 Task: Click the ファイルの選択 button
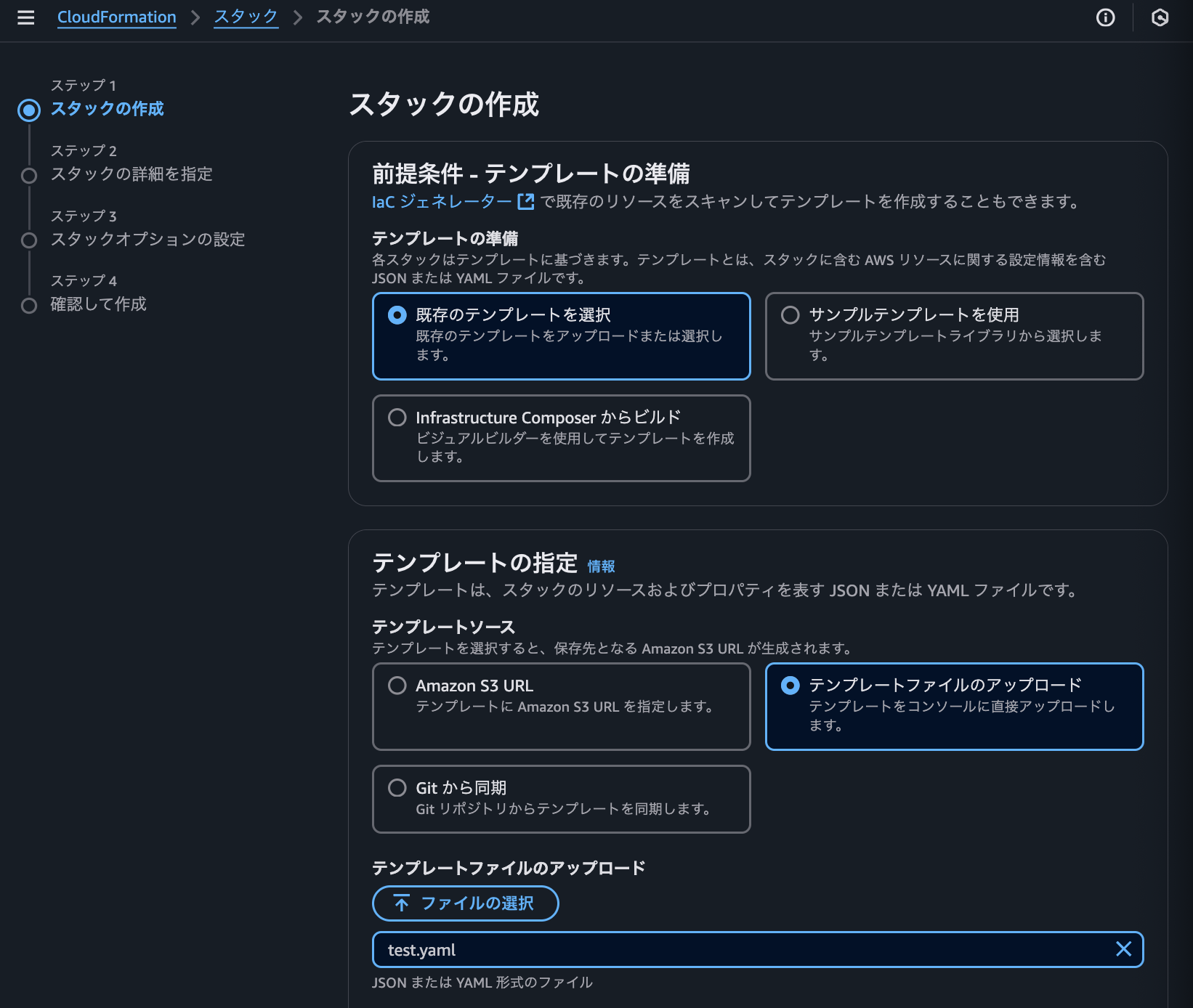pyautogui.click(x=465, y=903)
